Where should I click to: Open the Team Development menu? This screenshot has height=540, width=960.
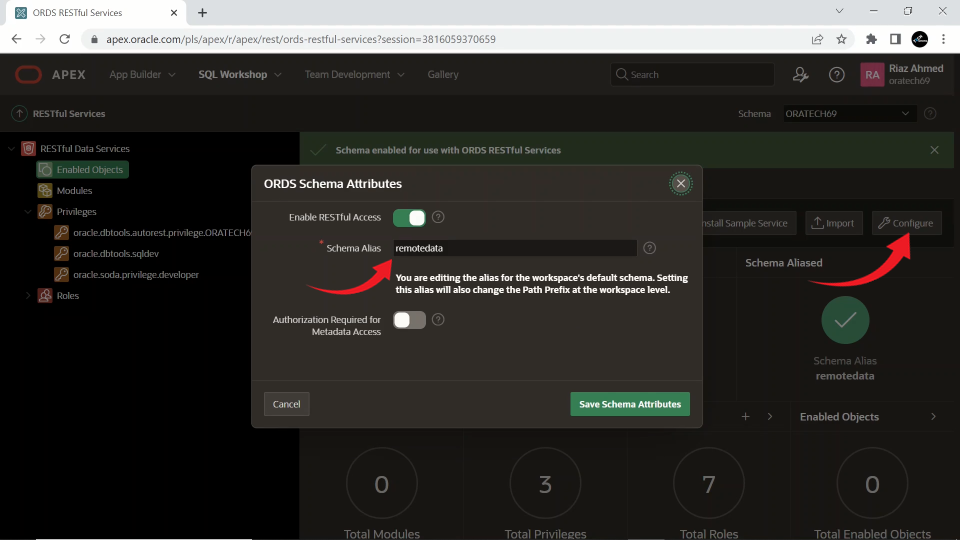point(354,74)
